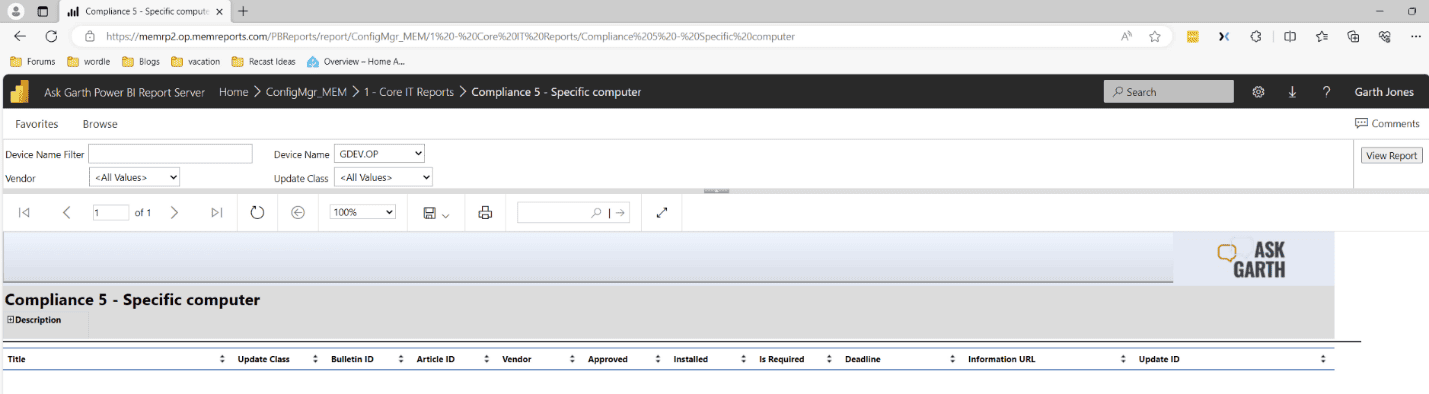Sort by the Update ID column

1322,359
